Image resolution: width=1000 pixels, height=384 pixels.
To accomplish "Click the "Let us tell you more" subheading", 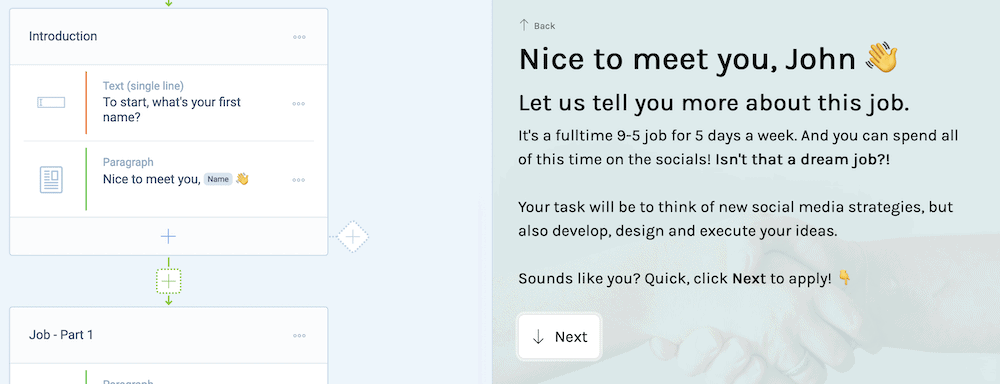I will pyautogui.click(x=714, y=103).
